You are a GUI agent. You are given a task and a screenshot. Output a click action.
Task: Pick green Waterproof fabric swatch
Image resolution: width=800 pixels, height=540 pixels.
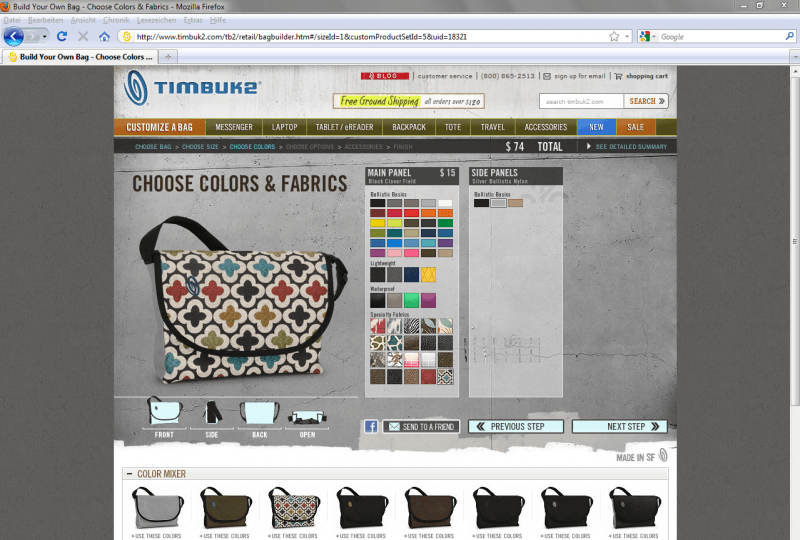click(411, 300)
